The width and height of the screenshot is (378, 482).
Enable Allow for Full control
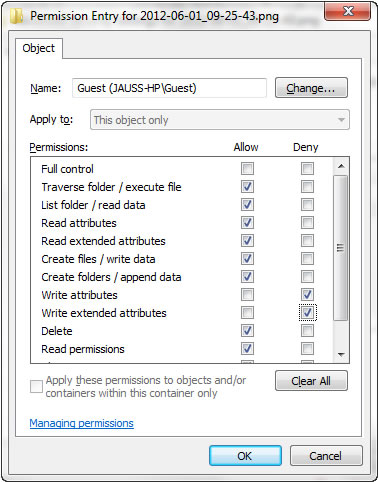click(247, 169)
